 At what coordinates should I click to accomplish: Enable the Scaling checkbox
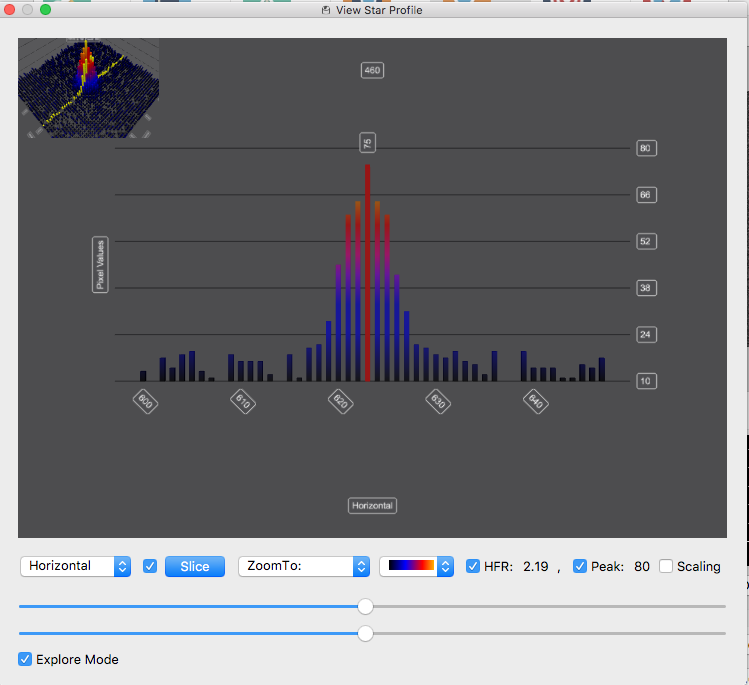pyautogui.click(x=666, y=567)
